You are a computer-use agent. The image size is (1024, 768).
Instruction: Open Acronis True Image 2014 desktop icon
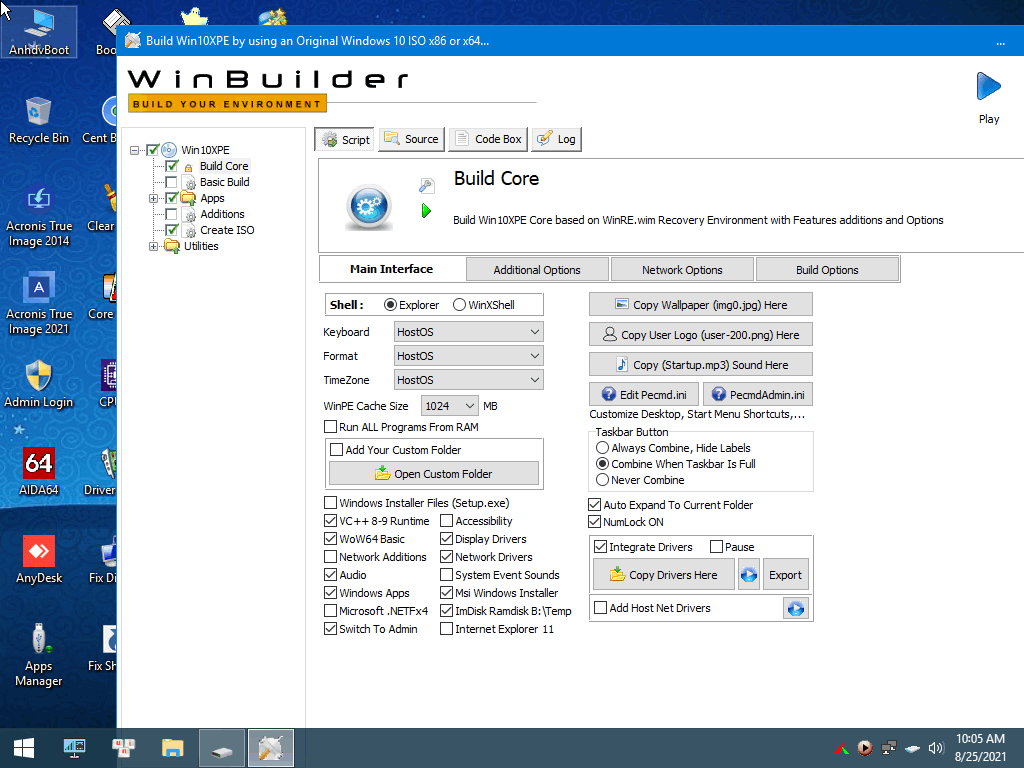pos(39,217)
